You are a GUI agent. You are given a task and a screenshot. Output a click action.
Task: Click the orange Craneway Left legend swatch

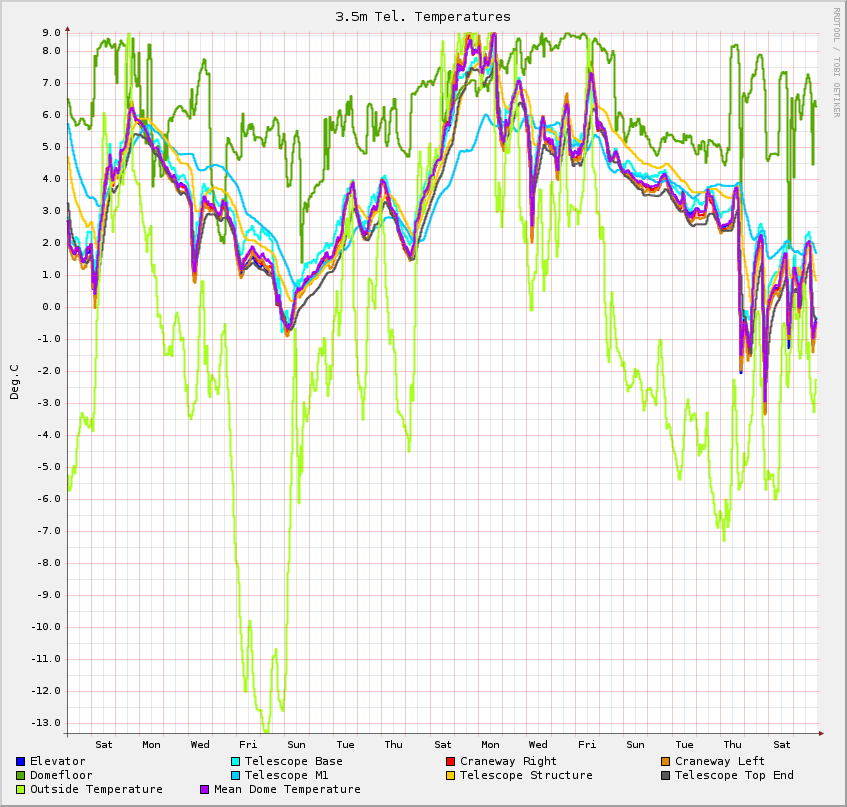665,761
